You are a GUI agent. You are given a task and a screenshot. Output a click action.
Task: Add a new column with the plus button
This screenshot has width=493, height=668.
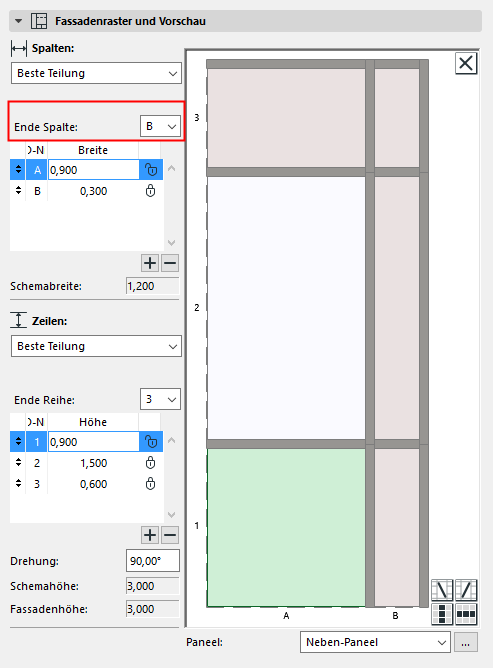150,263
